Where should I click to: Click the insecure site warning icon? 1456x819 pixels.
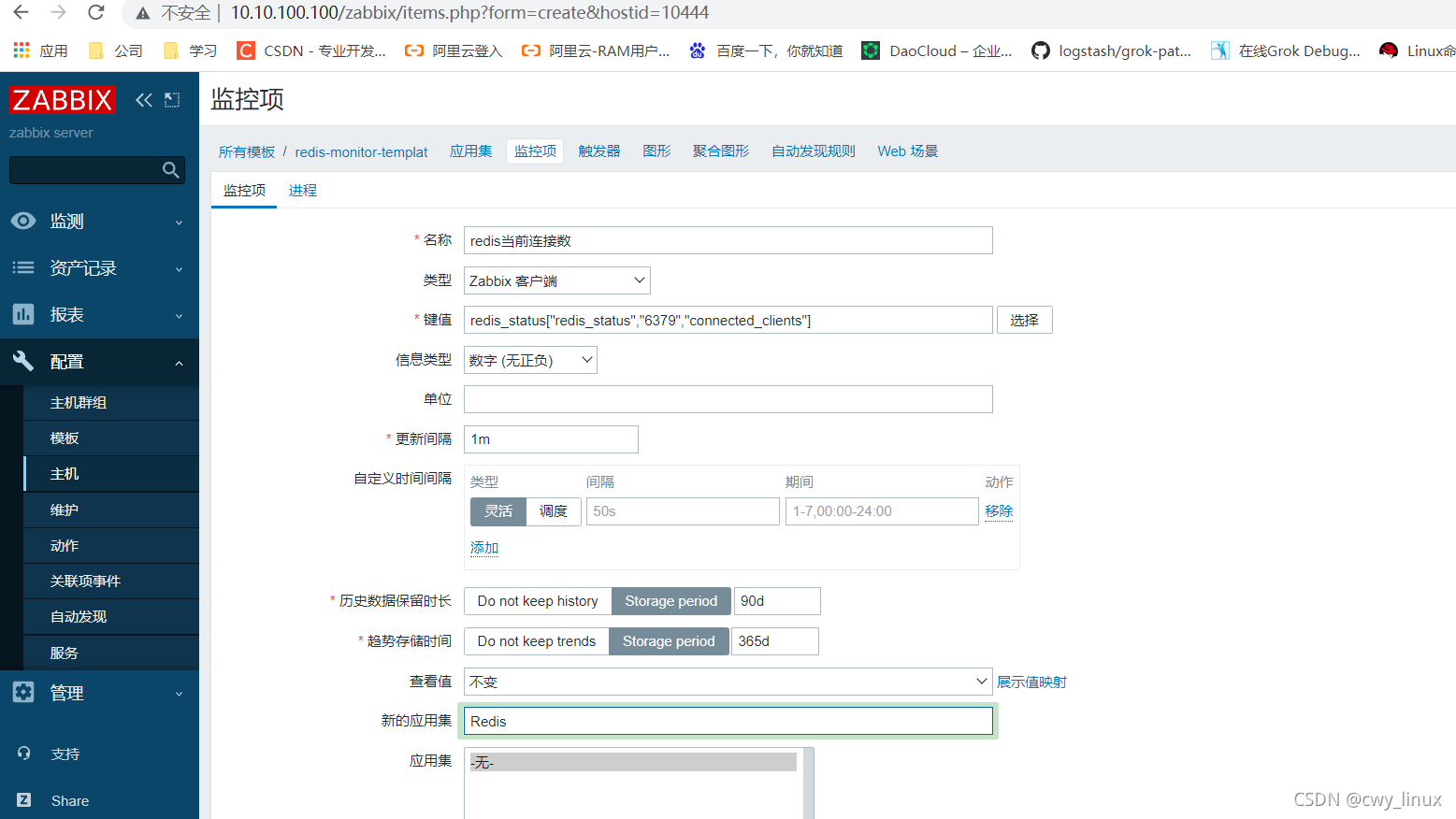(x=142, y=13)
